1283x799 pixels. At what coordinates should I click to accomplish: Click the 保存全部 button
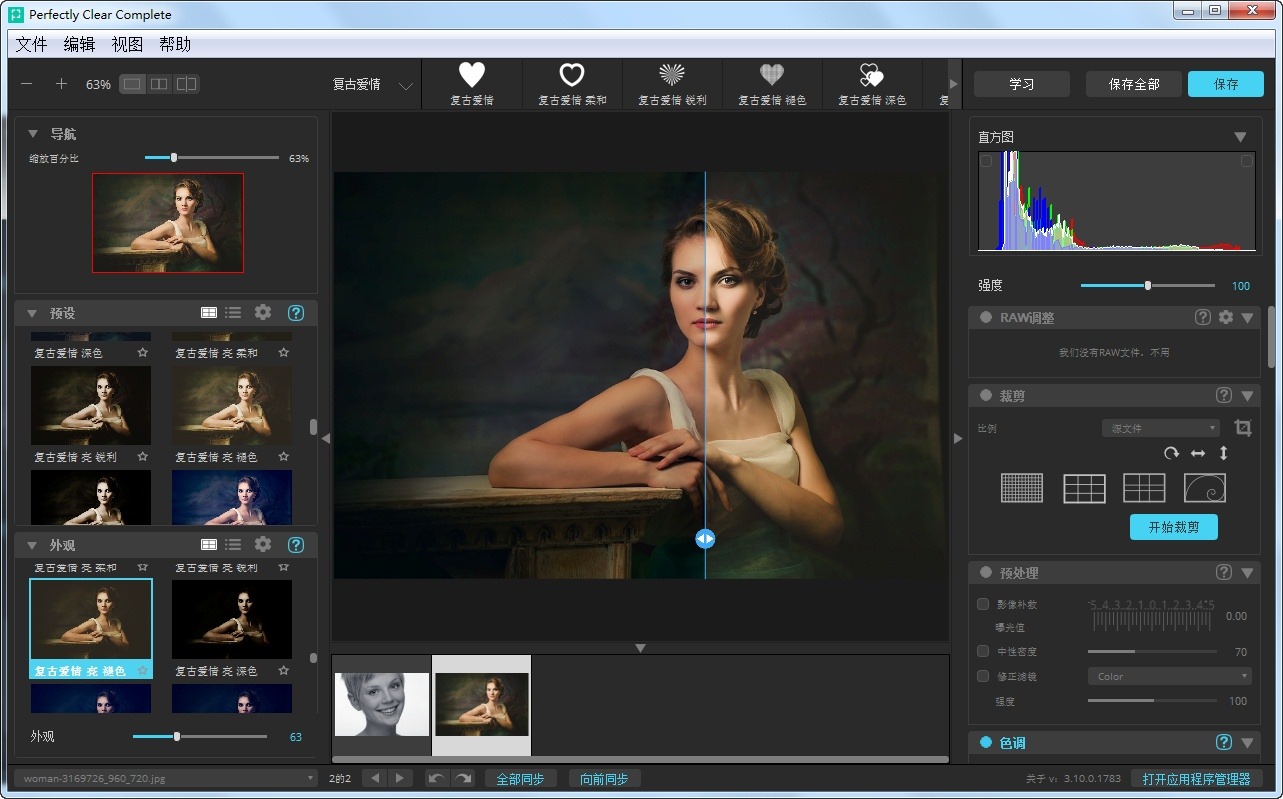coord(1134,84)
